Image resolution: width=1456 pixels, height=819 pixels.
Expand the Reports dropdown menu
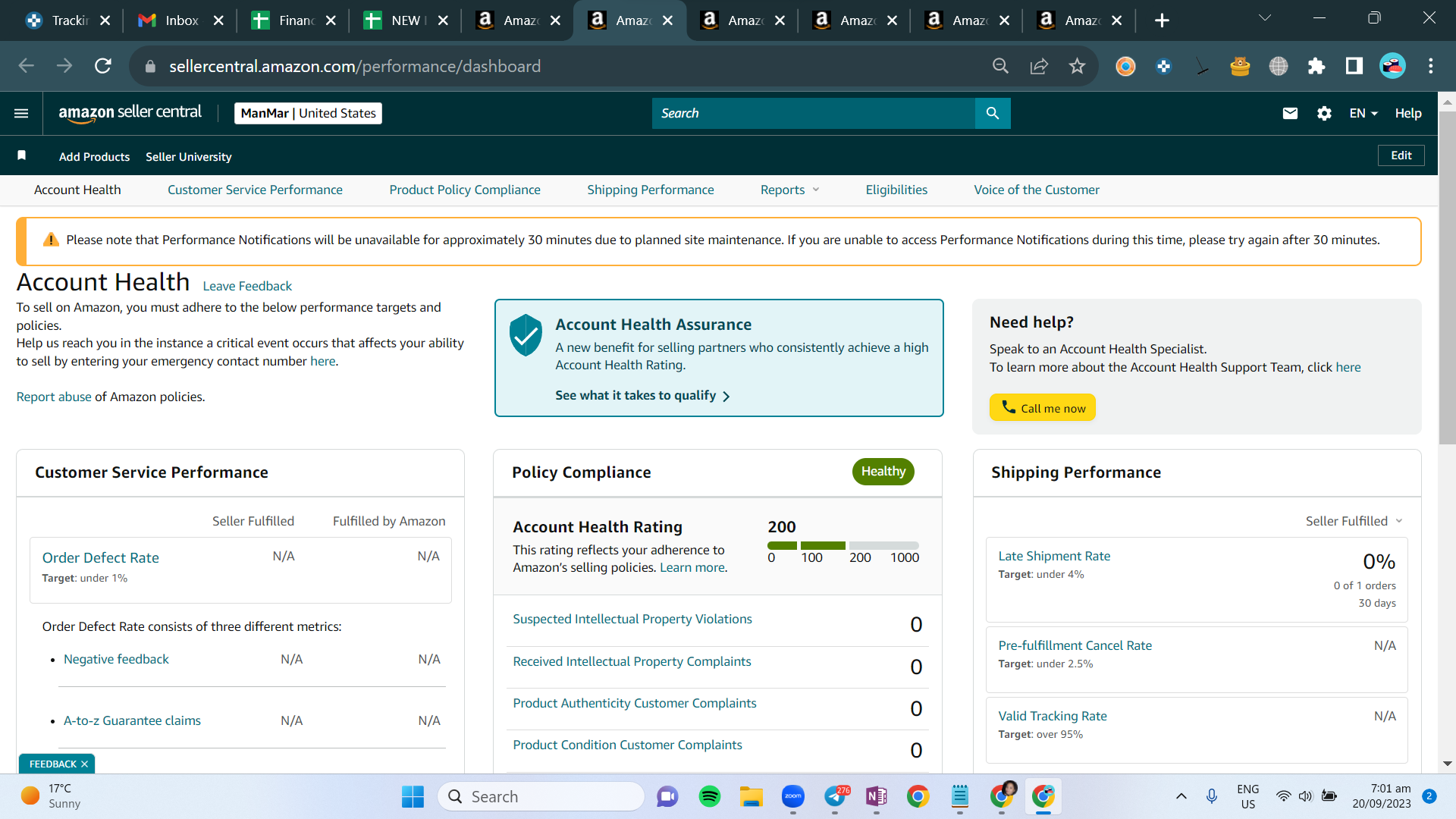coord(789,190)
